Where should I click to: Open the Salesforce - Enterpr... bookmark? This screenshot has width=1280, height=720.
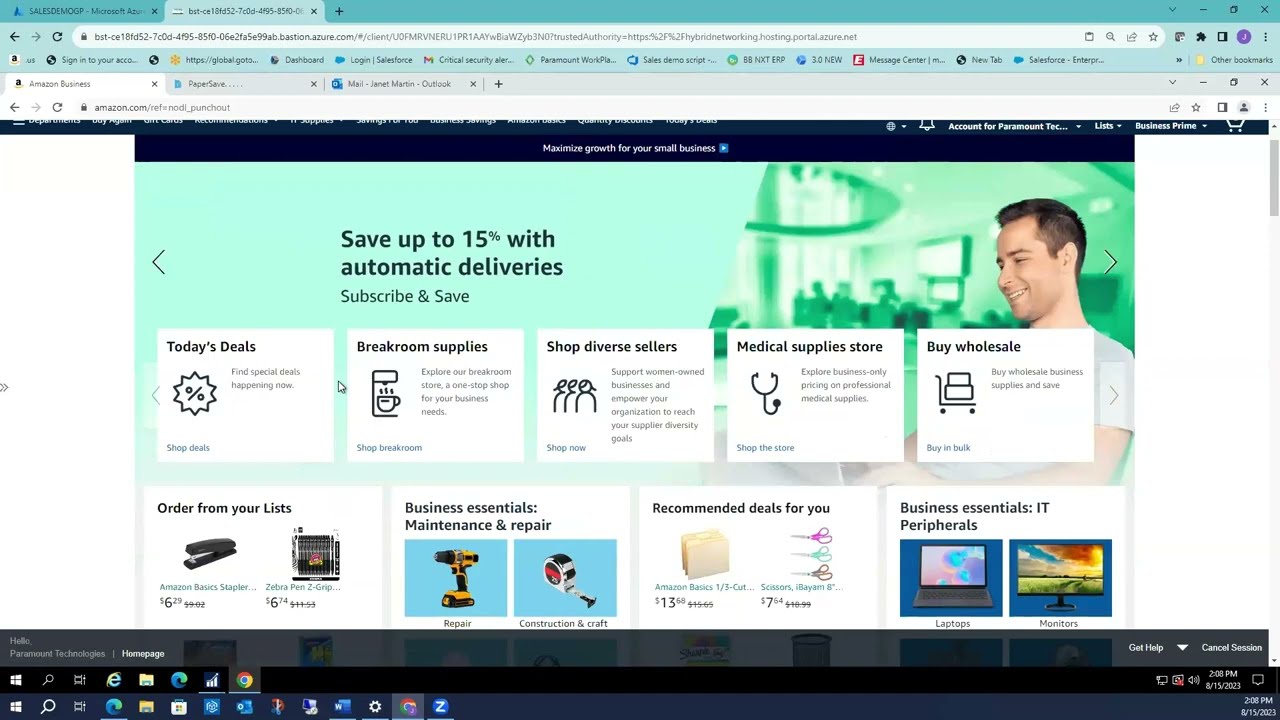coord(1058,60)
